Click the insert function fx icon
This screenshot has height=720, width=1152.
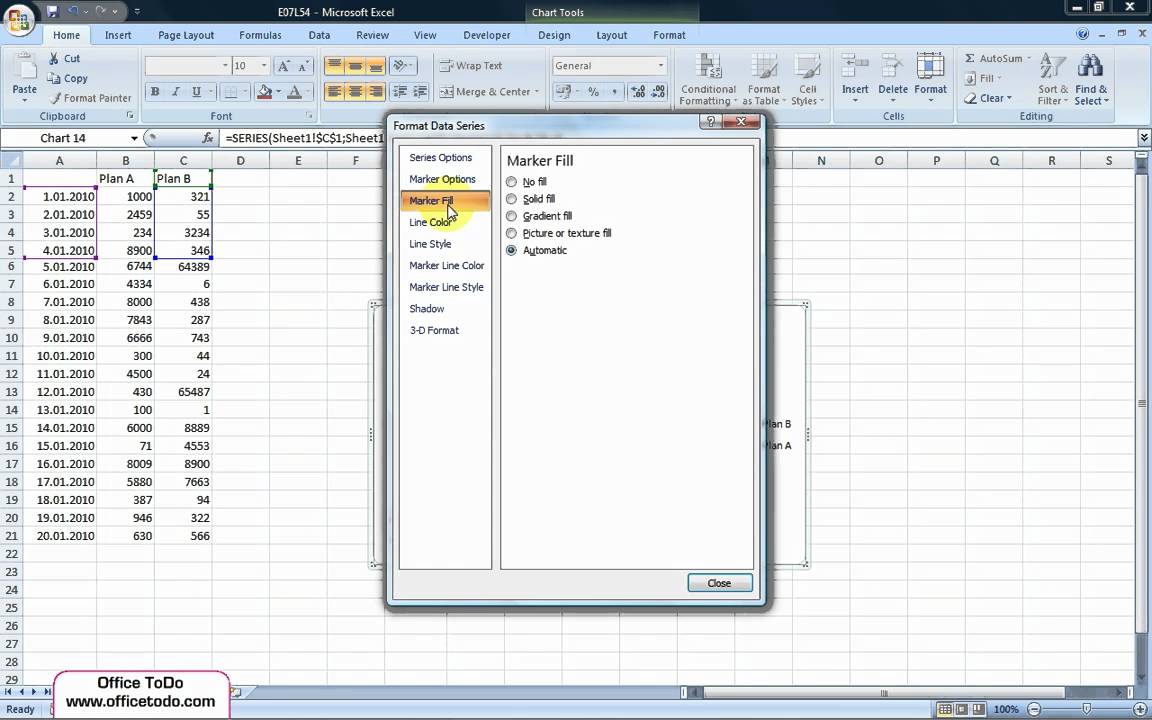pyautogui.click(x=208, y=138)
